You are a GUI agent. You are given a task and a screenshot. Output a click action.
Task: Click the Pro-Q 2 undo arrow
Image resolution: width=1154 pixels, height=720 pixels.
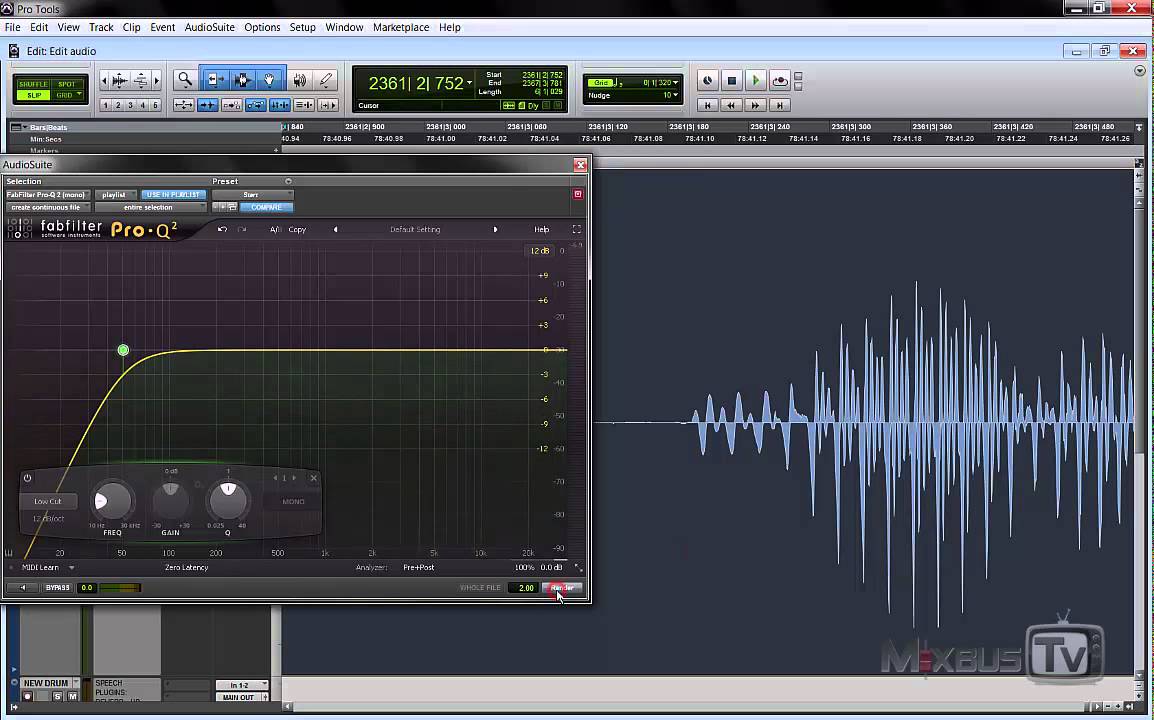(x=222, y=229)
